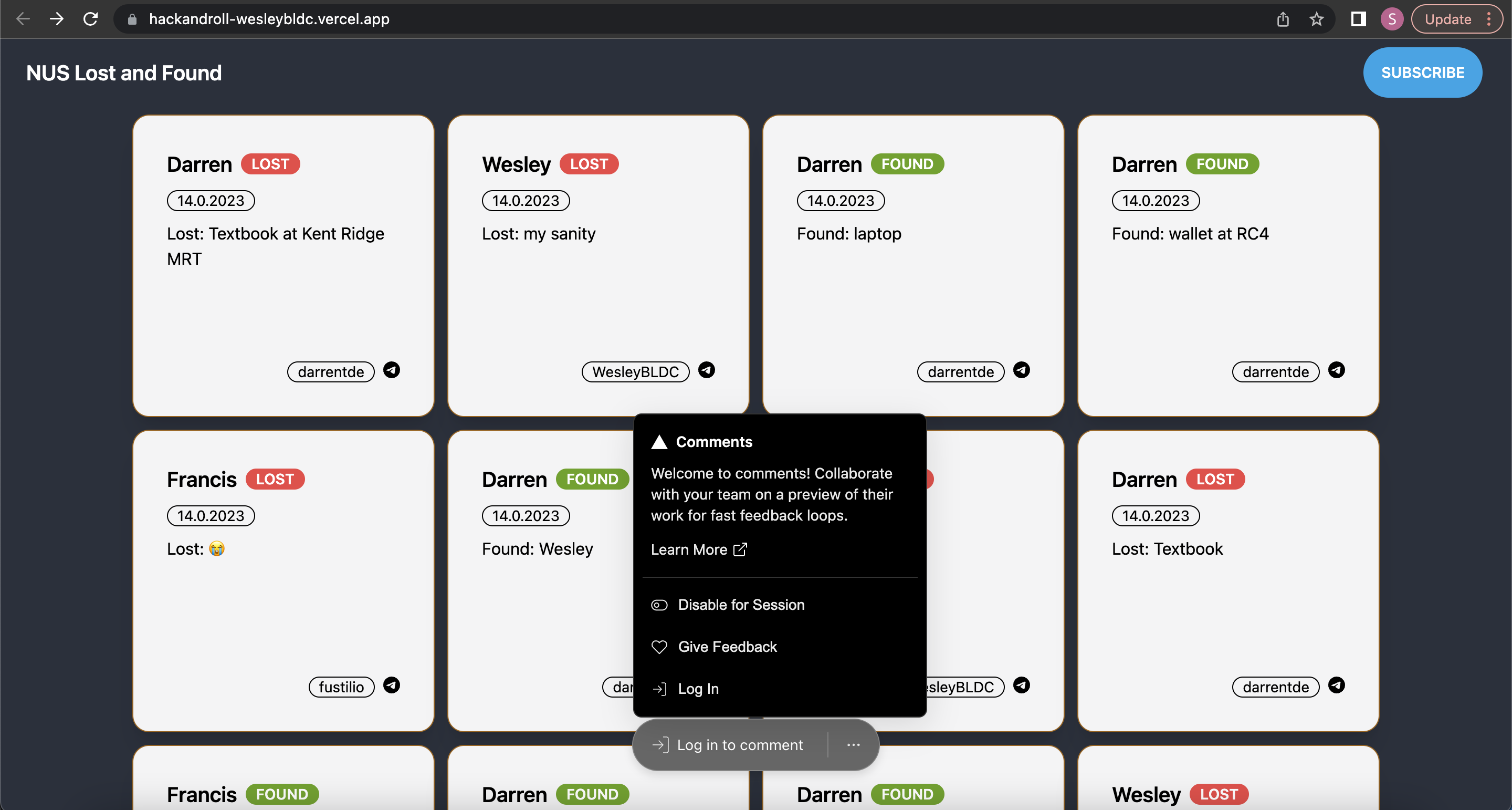Select Give Feedback menu entry
Viewport: 1512px width, 810px height.
coord(727,647)
